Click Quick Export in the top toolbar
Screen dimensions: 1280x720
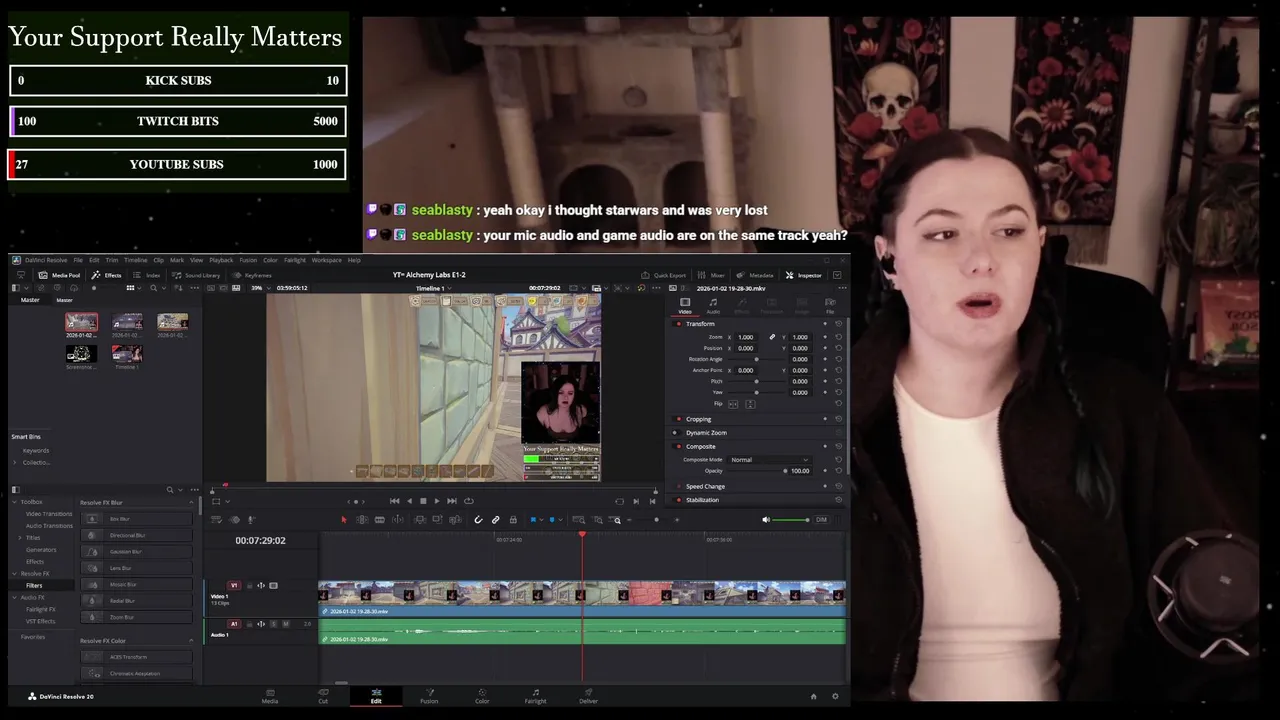click(x=664, y=275)
